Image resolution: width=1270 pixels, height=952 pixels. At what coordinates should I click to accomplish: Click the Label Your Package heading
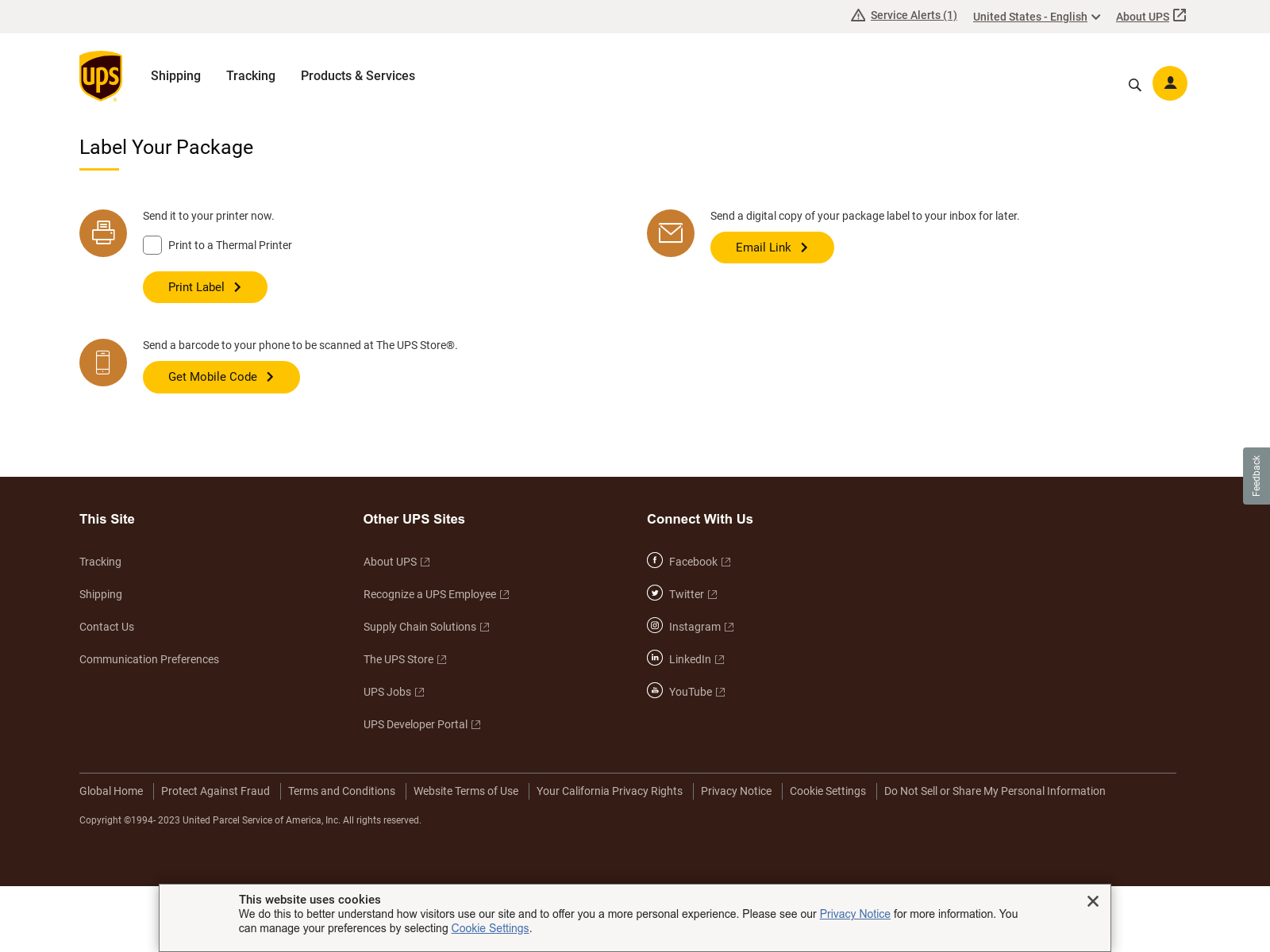point(166,148)
